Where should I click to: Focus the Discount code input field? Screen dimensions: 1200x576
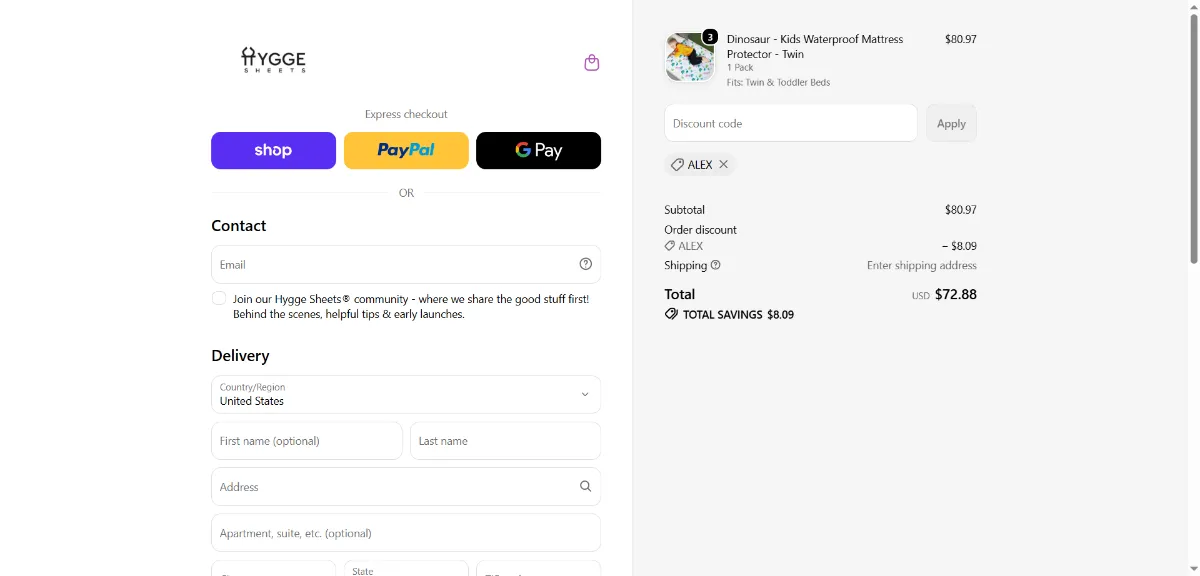[x=791, y=123]
